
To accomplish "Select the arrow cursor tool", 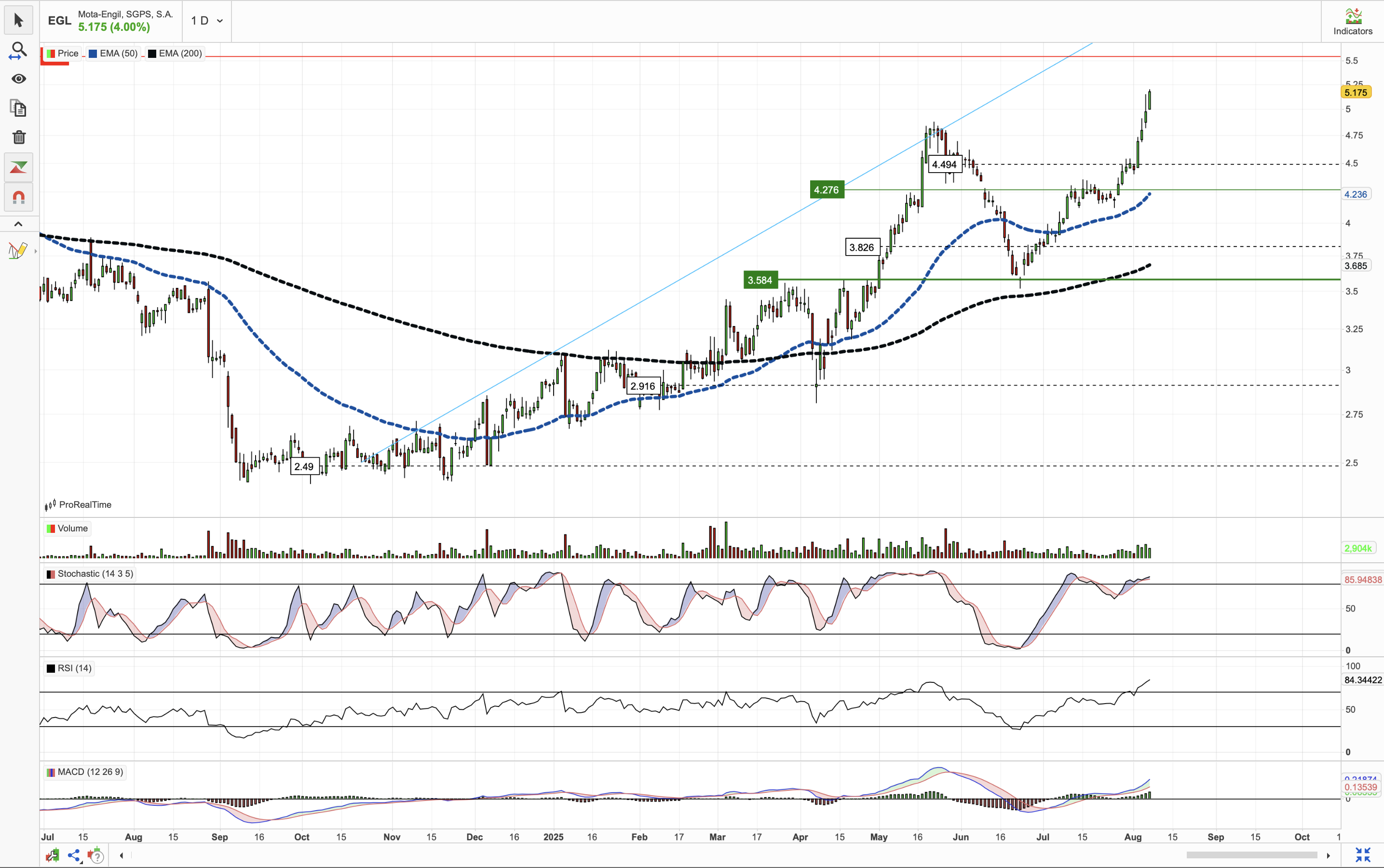I will point(18,21).
